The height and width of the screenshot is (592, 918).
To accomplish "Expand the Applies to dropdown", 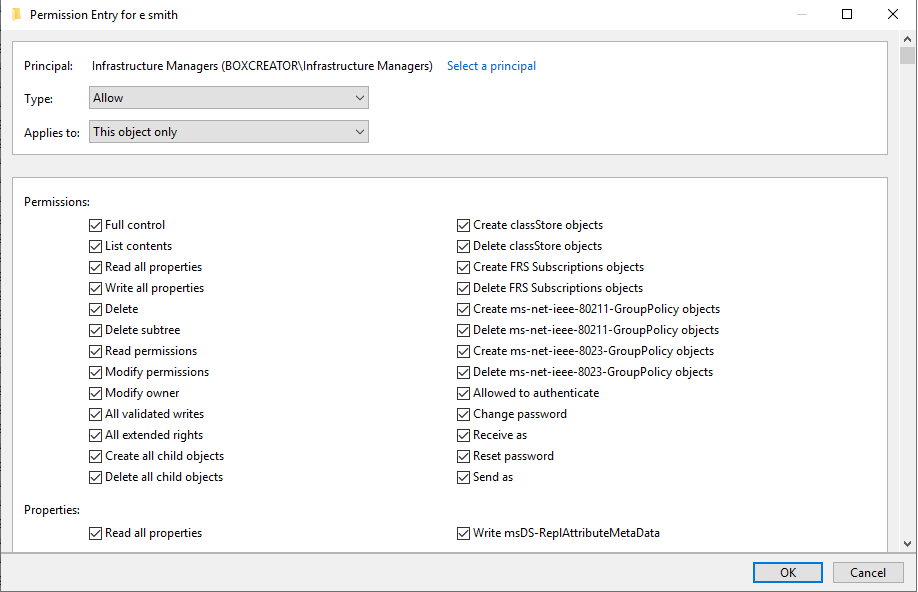I will [229, 132].
